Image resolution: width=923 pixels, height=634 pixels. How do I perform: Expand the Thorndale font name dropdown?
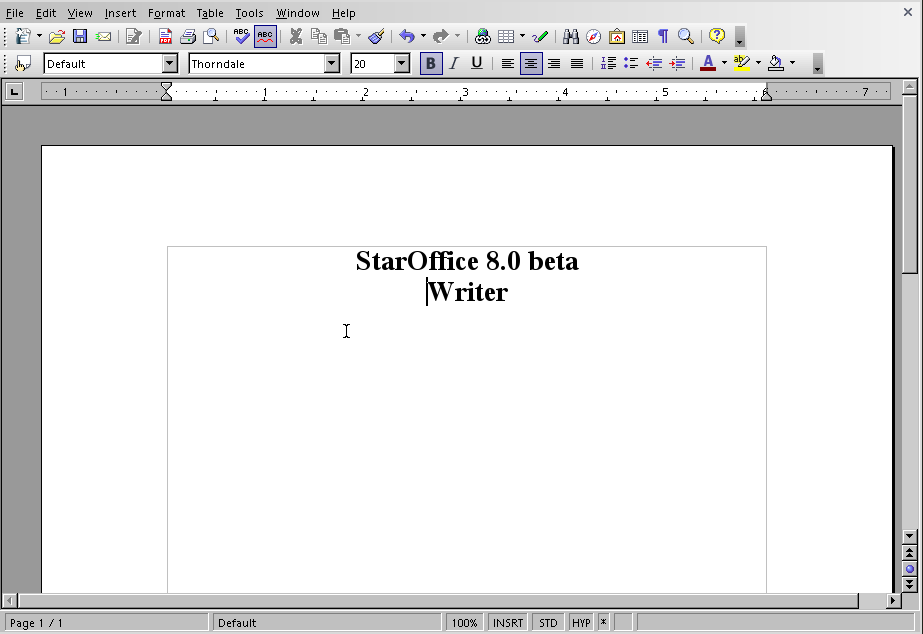pos(332,64)
